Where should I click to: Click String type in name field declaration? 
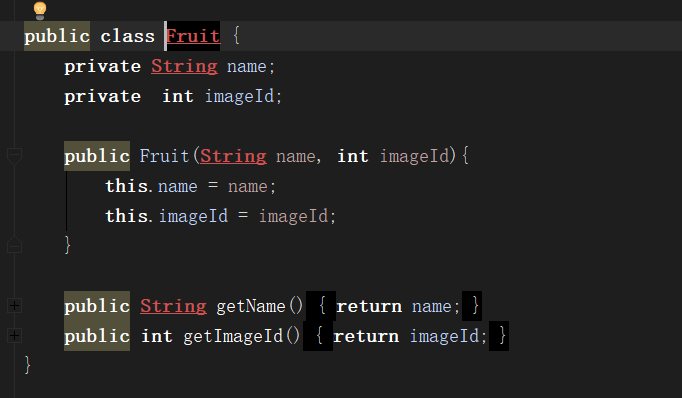[184, 67]
